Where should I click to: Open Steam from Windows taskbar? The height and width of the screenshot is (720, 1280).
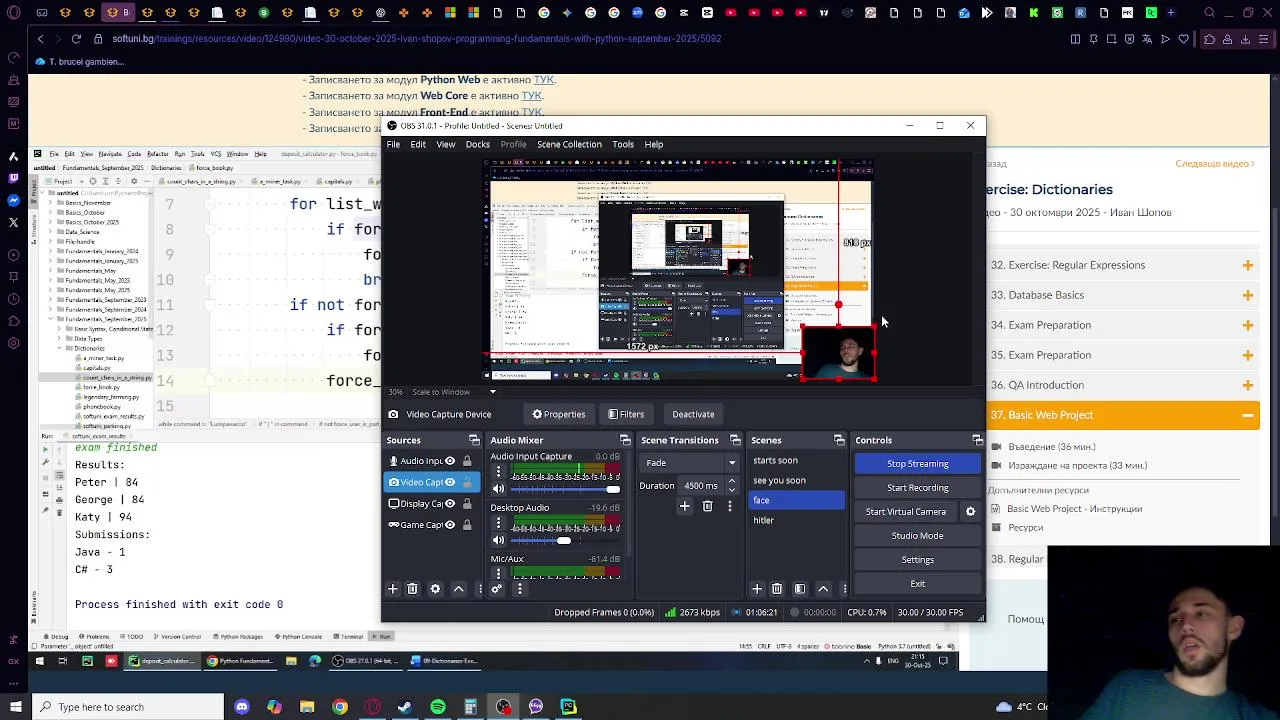click(x=405, y=707)
